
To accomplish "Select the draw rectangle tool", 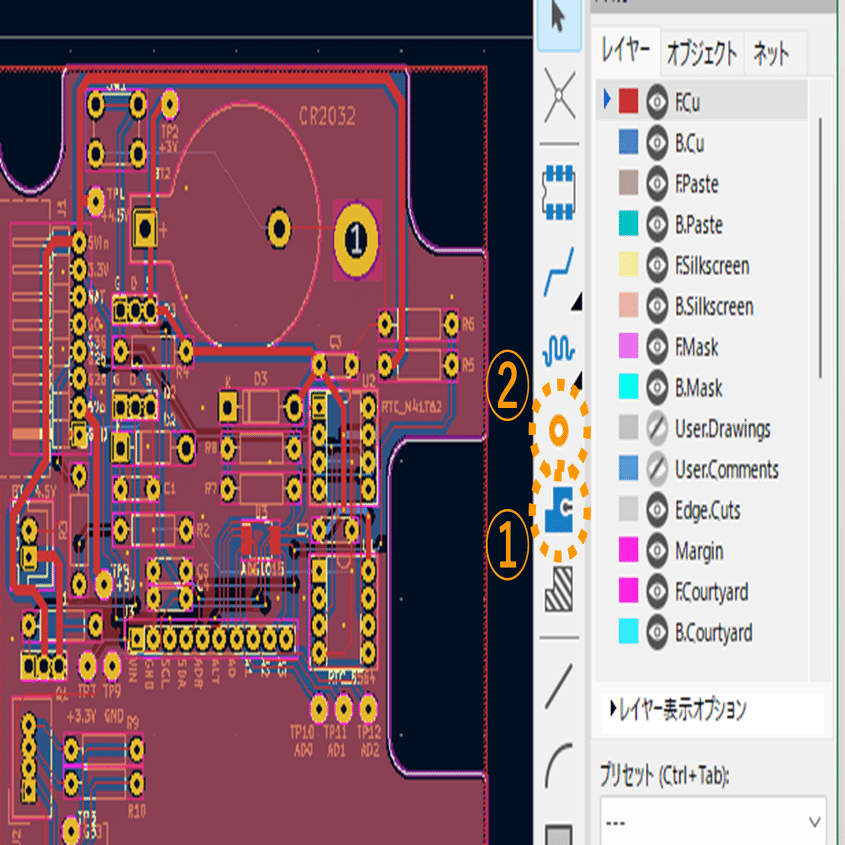I will pyautogui.click(x=559, y=834).
